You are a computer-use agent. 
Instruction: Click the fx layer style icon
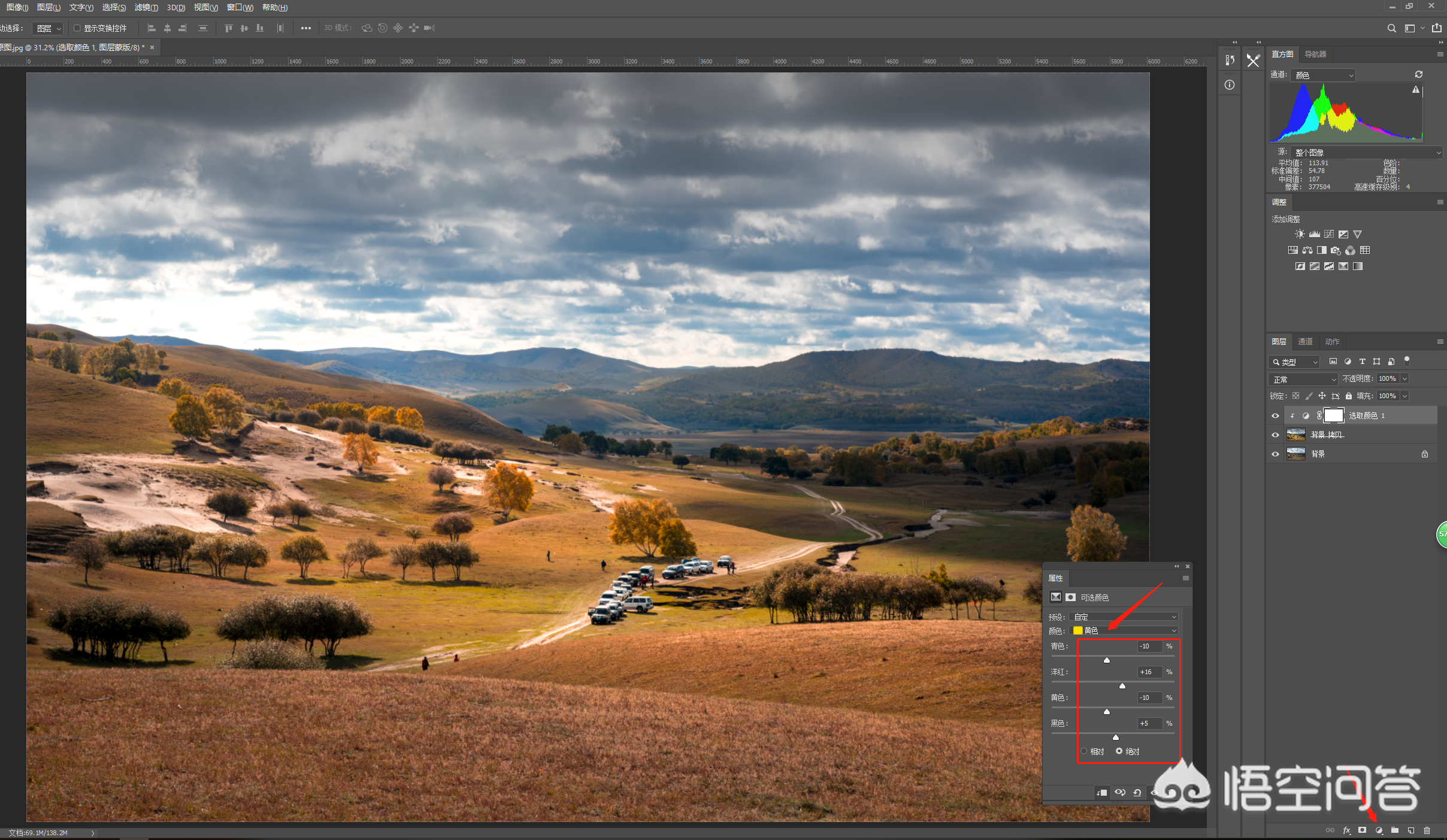point(1346,830)
